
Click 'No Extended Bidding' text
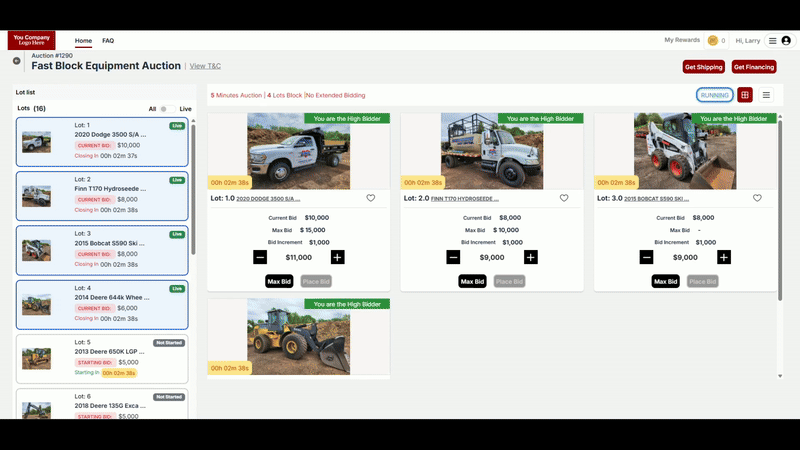335,95
